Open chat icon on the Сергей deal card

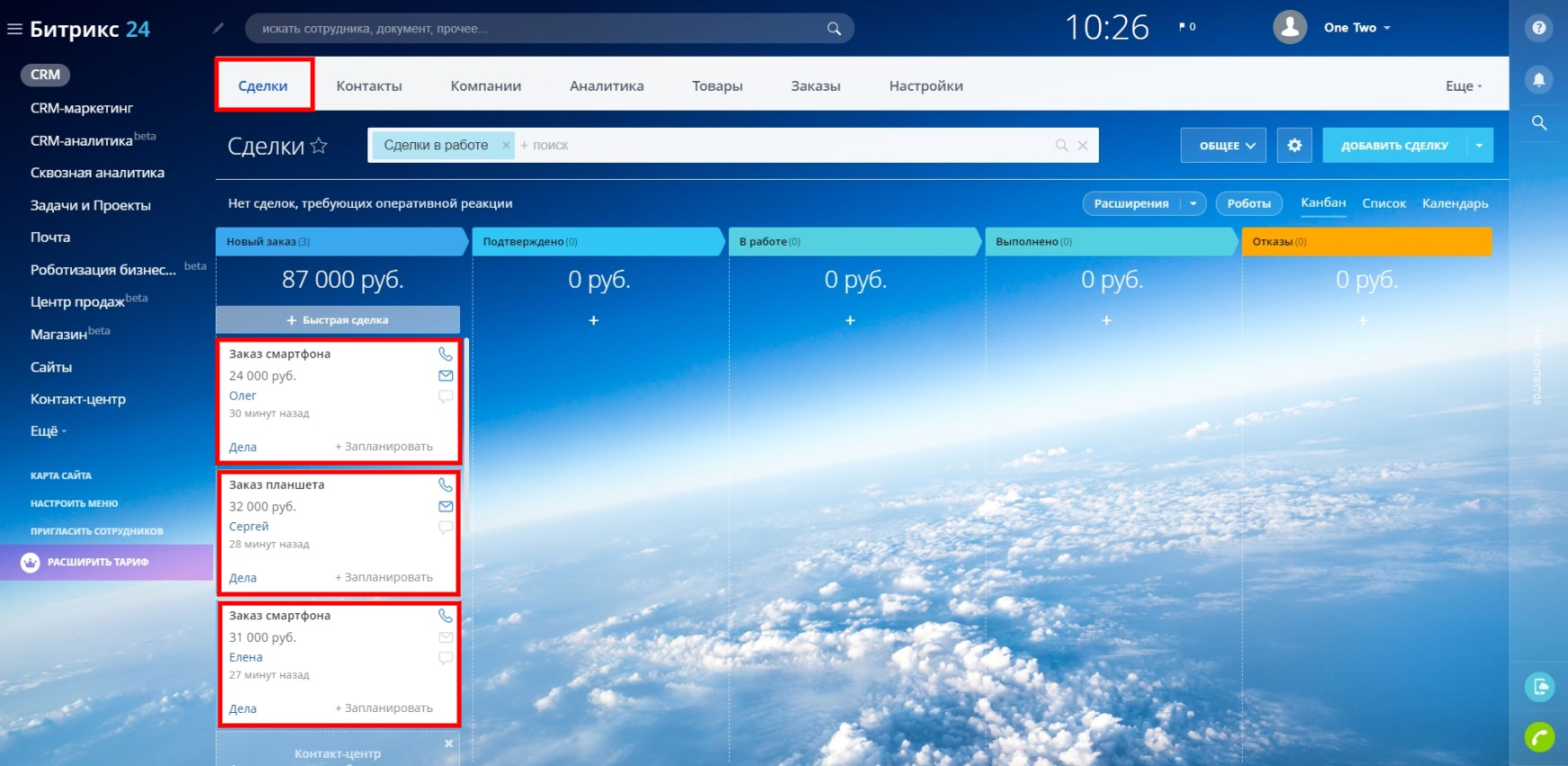(x=446, y=527)
